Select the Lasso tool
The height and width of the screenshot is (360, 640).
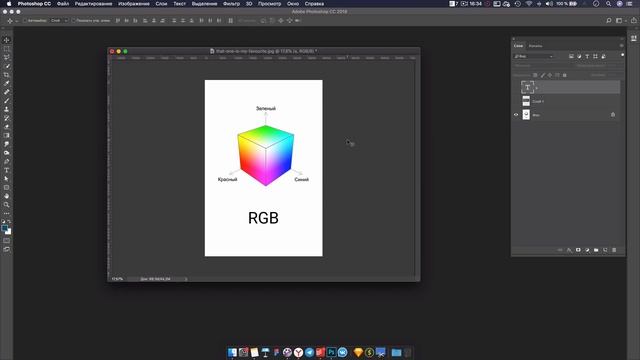coord(7,57)
